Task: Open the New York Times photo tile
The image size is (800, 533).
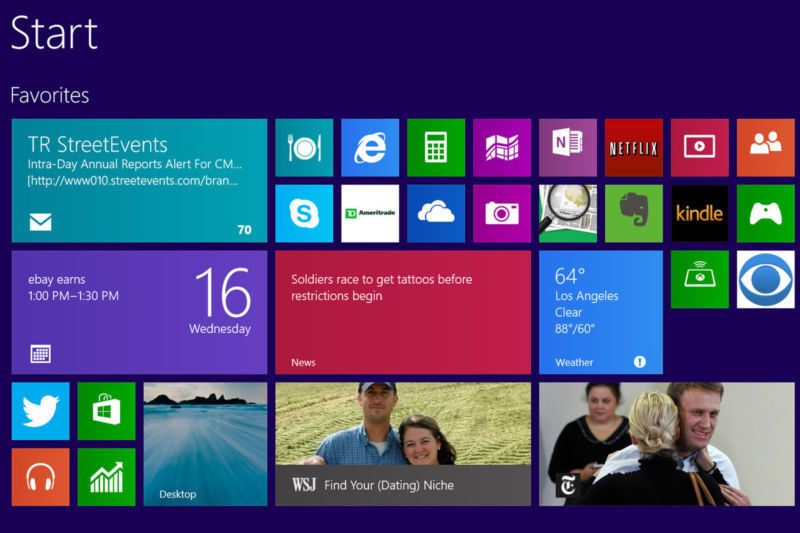Action: [x=667, y=444]
